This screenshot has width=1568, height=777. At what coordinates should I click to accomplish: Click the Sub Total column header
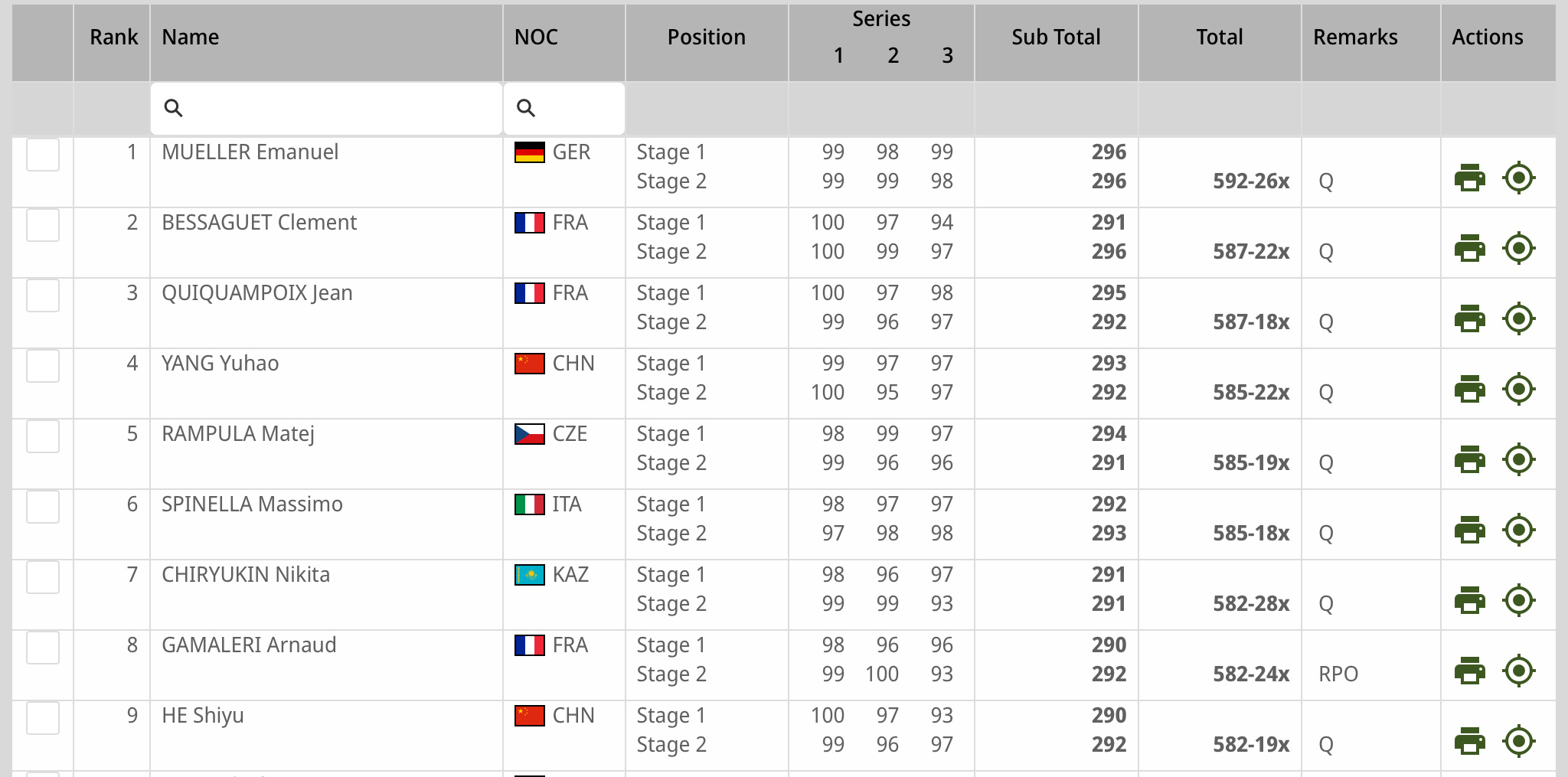tap(1056, 37)
